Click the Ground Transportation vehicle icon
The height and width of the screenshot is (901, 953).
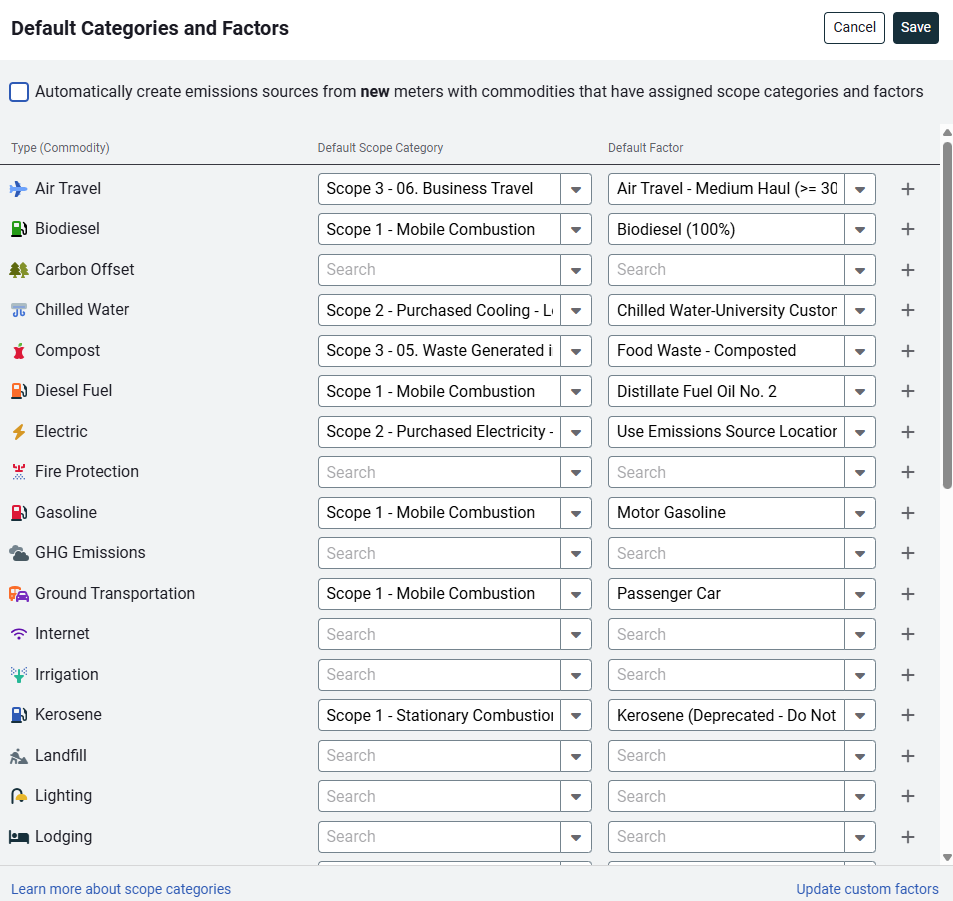click(x=19, y=594)
